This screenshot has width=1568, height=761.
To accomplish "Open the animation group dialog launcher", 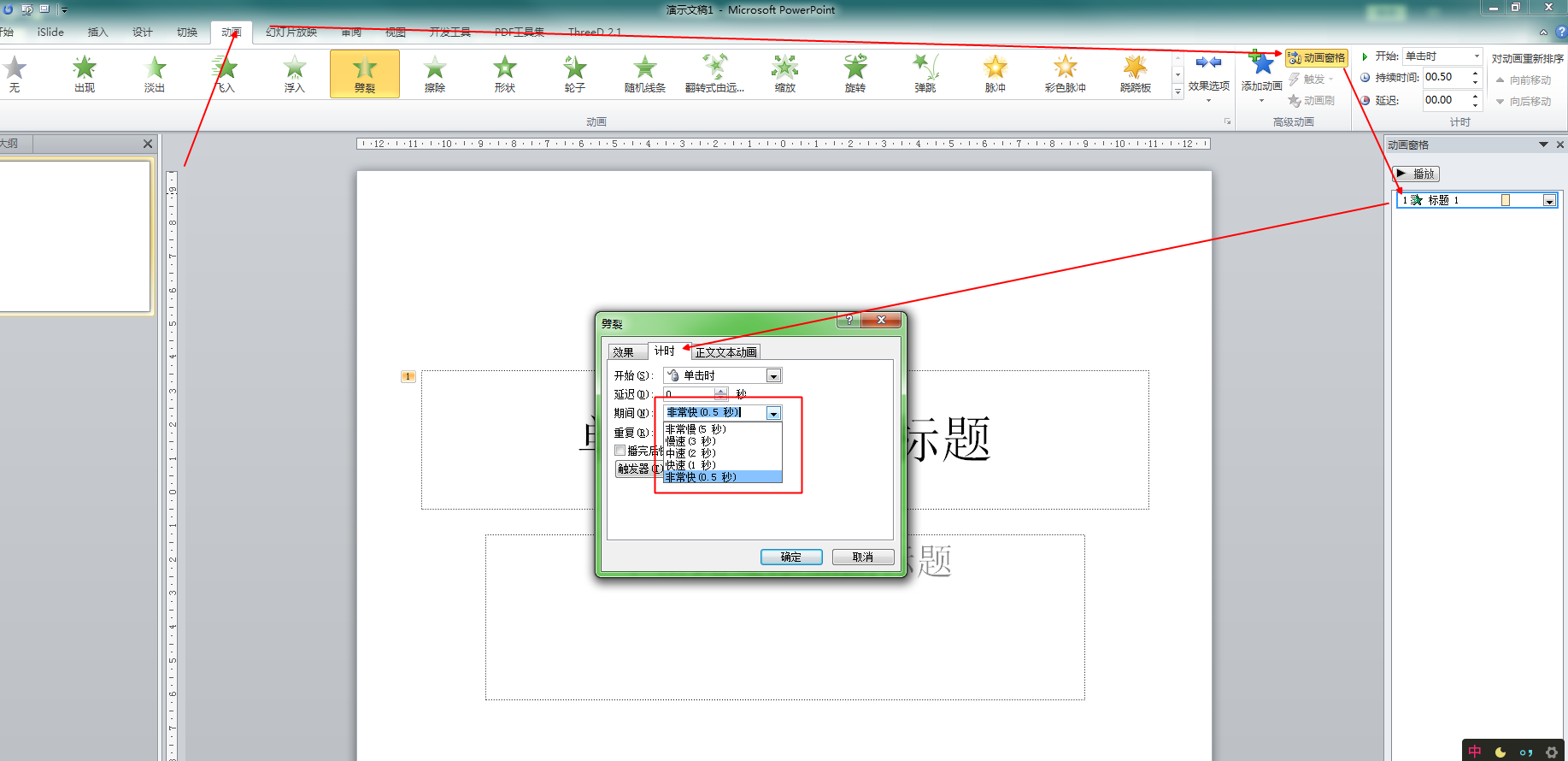I will coord(1228,121).
